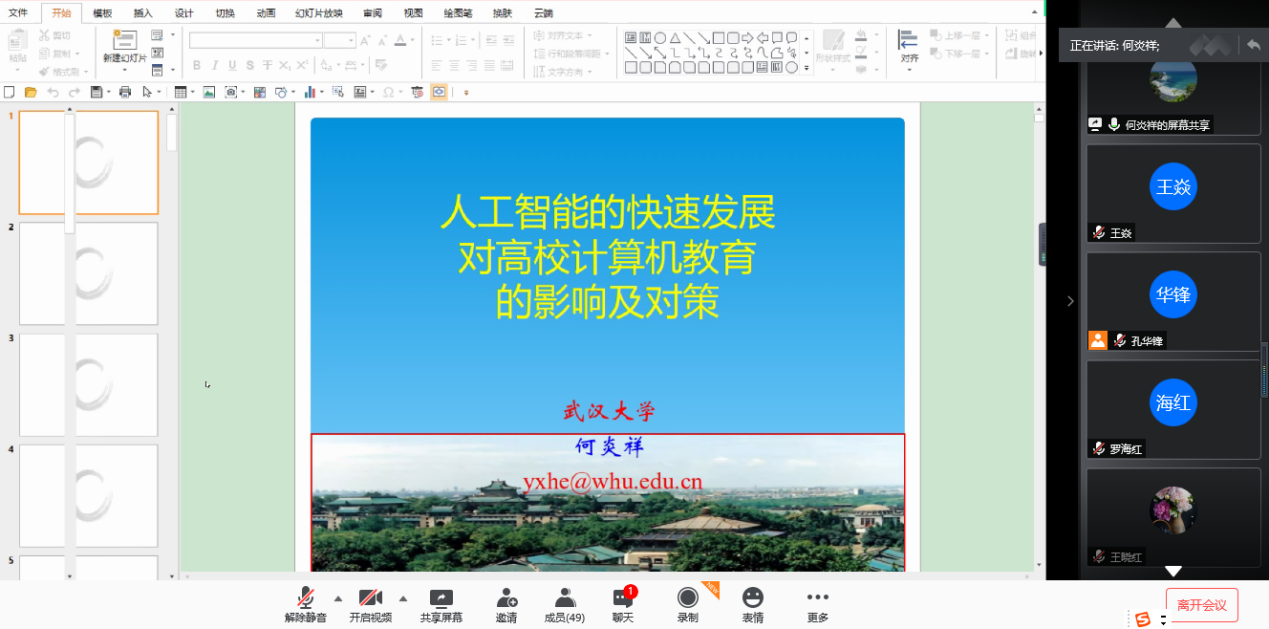Click the 离开会议 leave meeting button

click(x=1201, y=605)
